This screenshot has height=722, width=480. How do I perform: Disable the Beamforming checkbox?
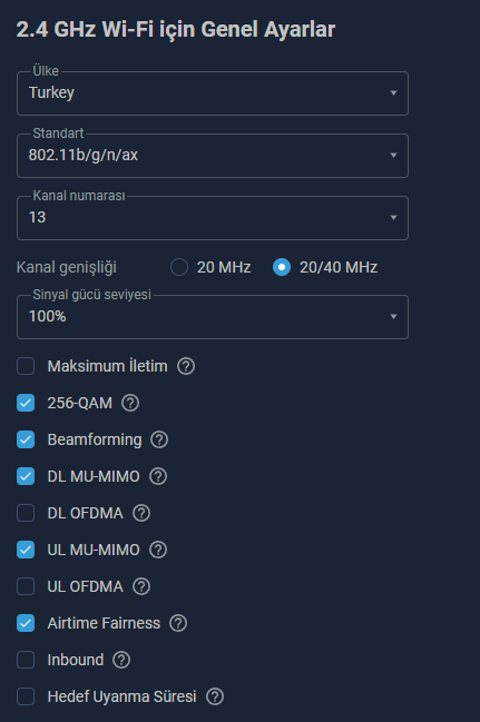click(26, 440)
